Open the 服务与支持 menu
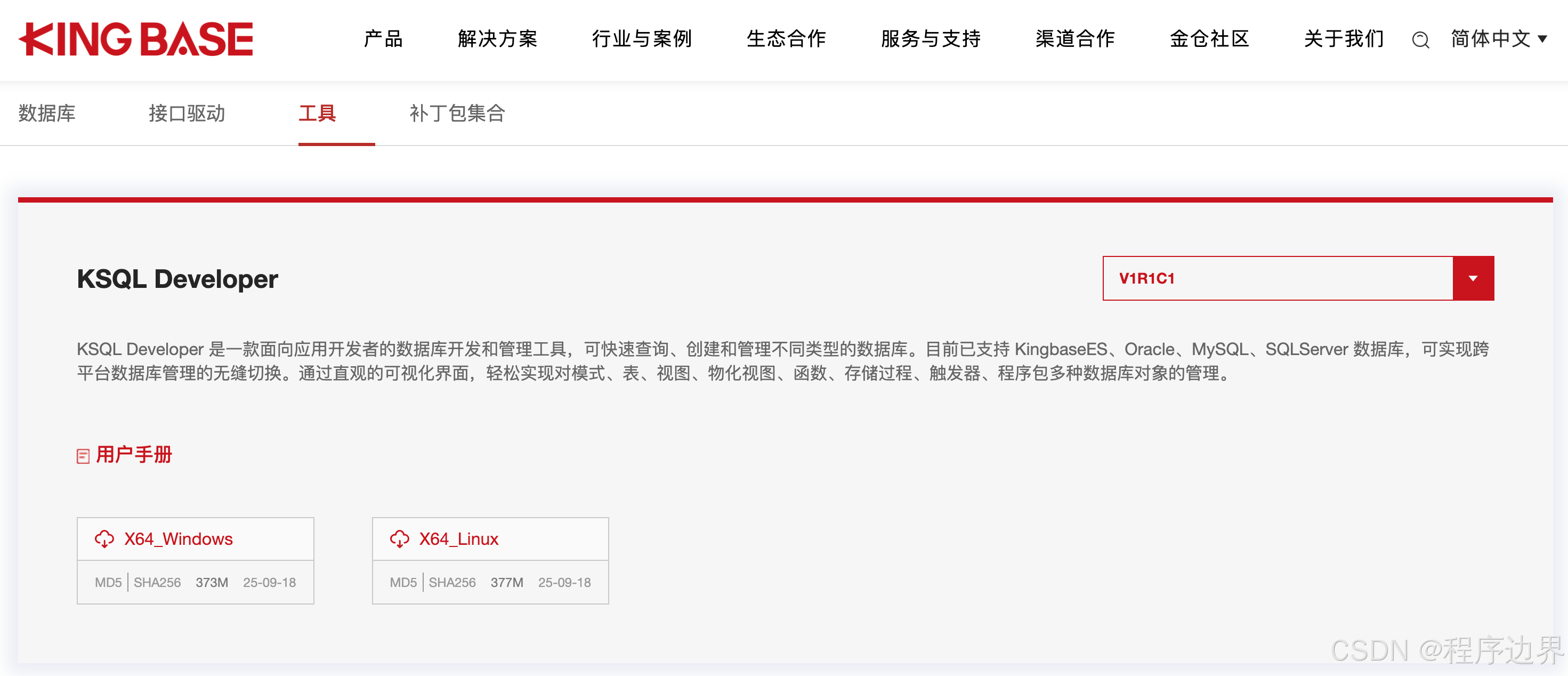 pyautogui.click(x=930, y=39)
